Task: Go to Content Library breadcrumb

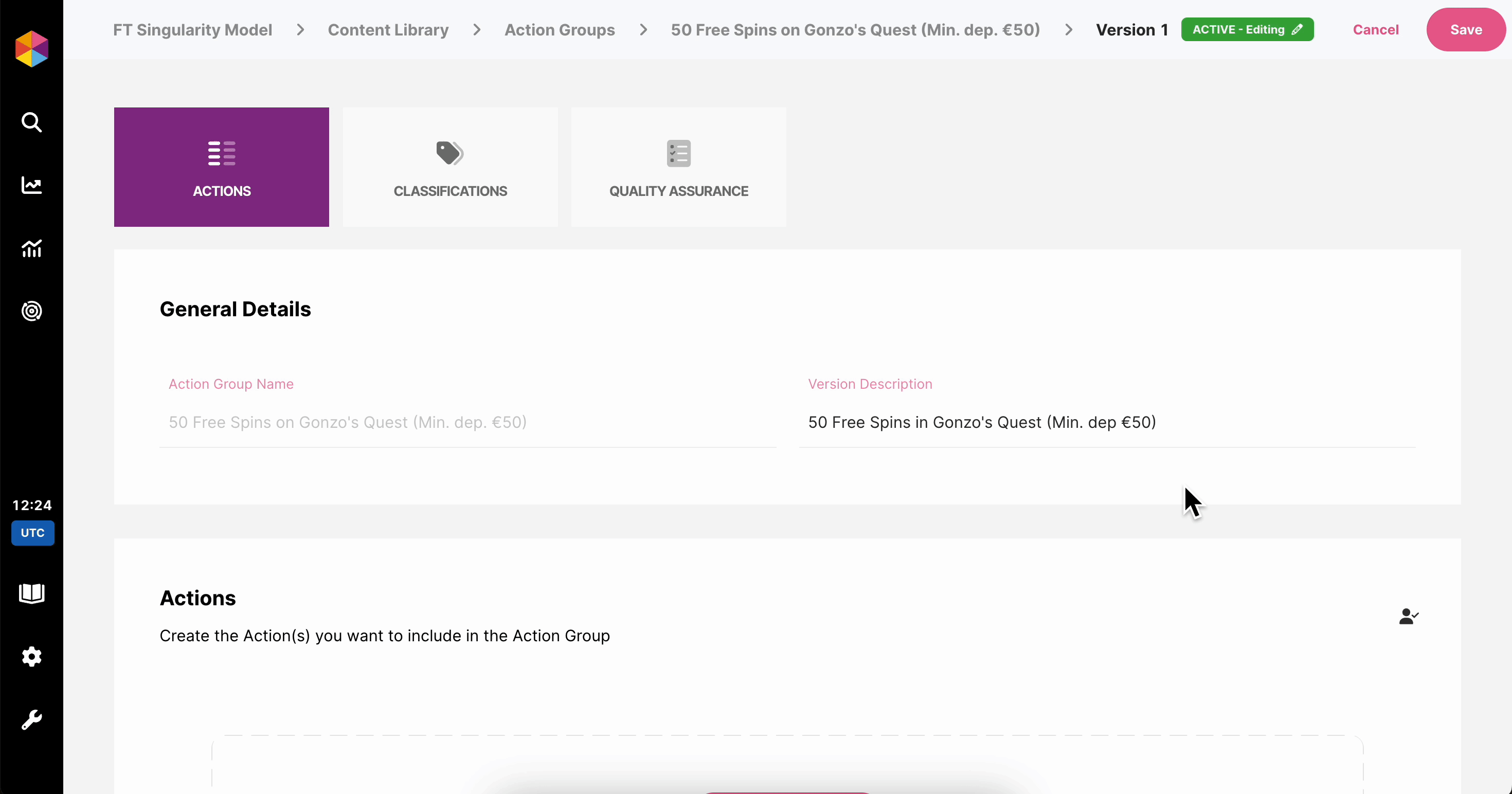Action: (388, 29)
